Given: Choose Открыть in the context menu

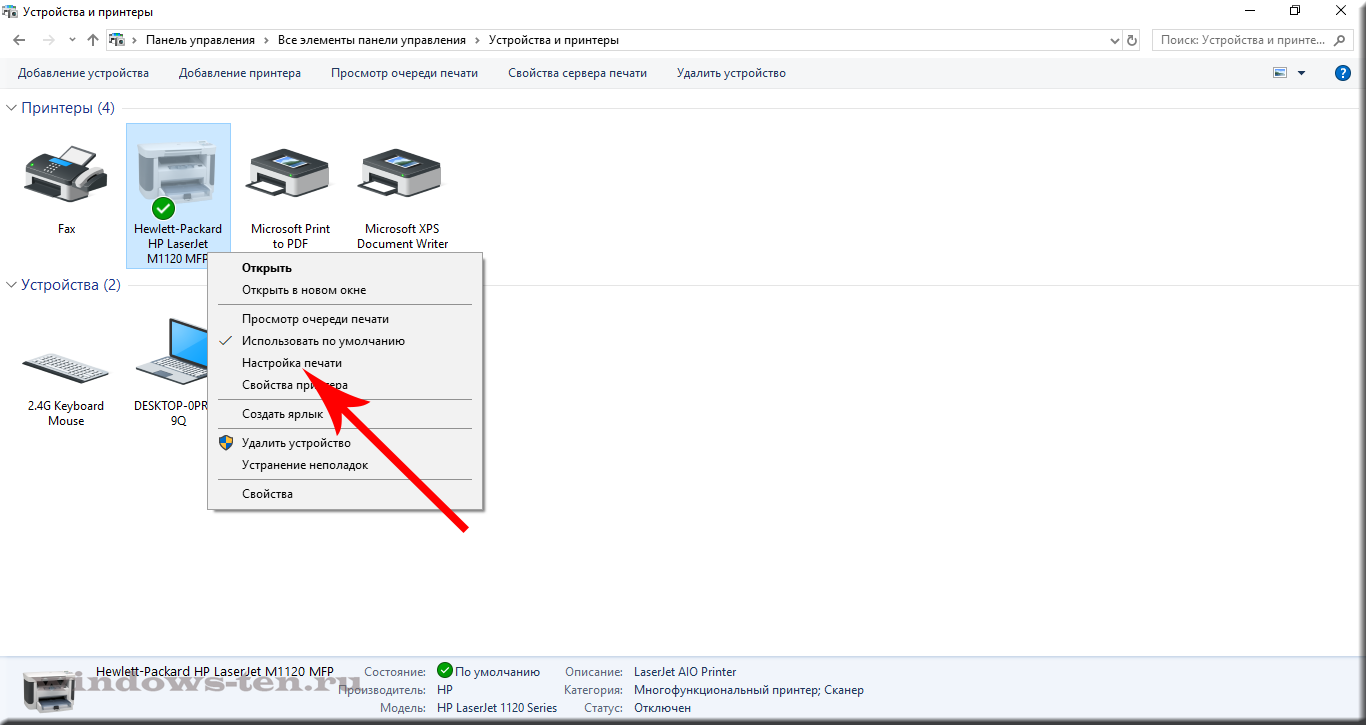Looking at the screenshot, I should tap(345, 268).
